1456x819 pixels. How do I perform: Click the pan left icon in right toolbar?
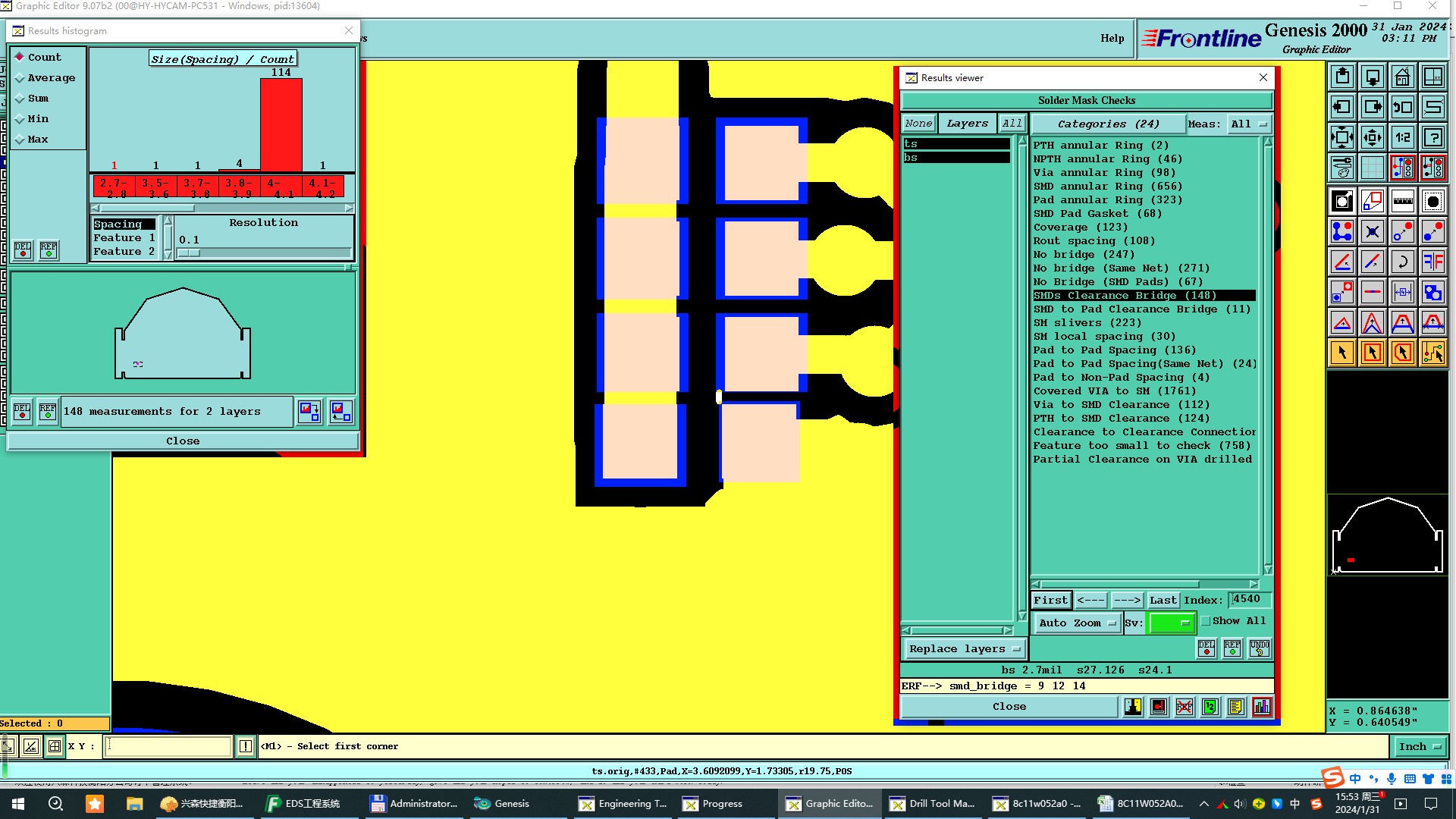1341,107
